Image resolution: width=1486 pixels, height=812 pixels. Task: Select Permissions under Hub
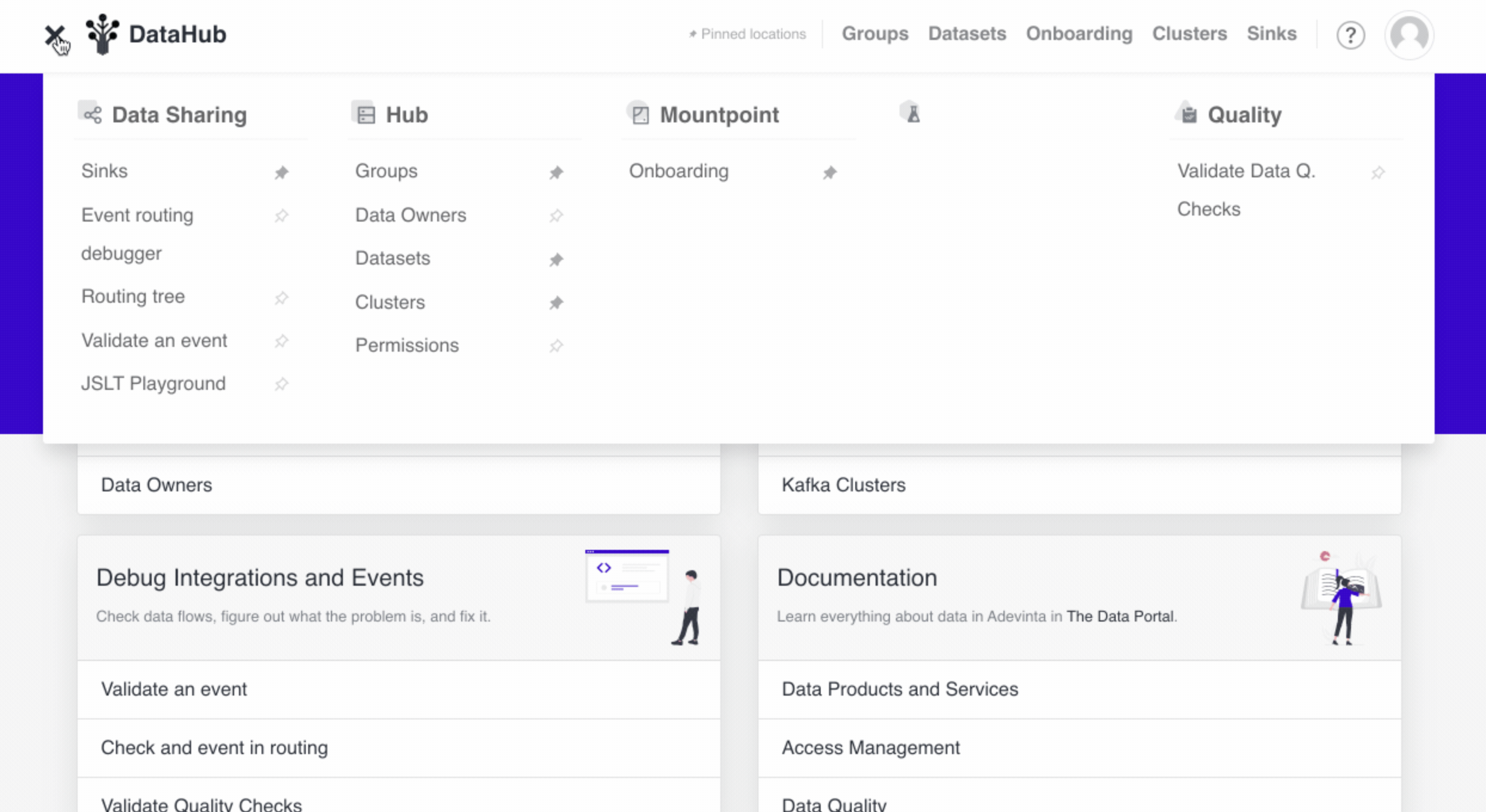407,345
